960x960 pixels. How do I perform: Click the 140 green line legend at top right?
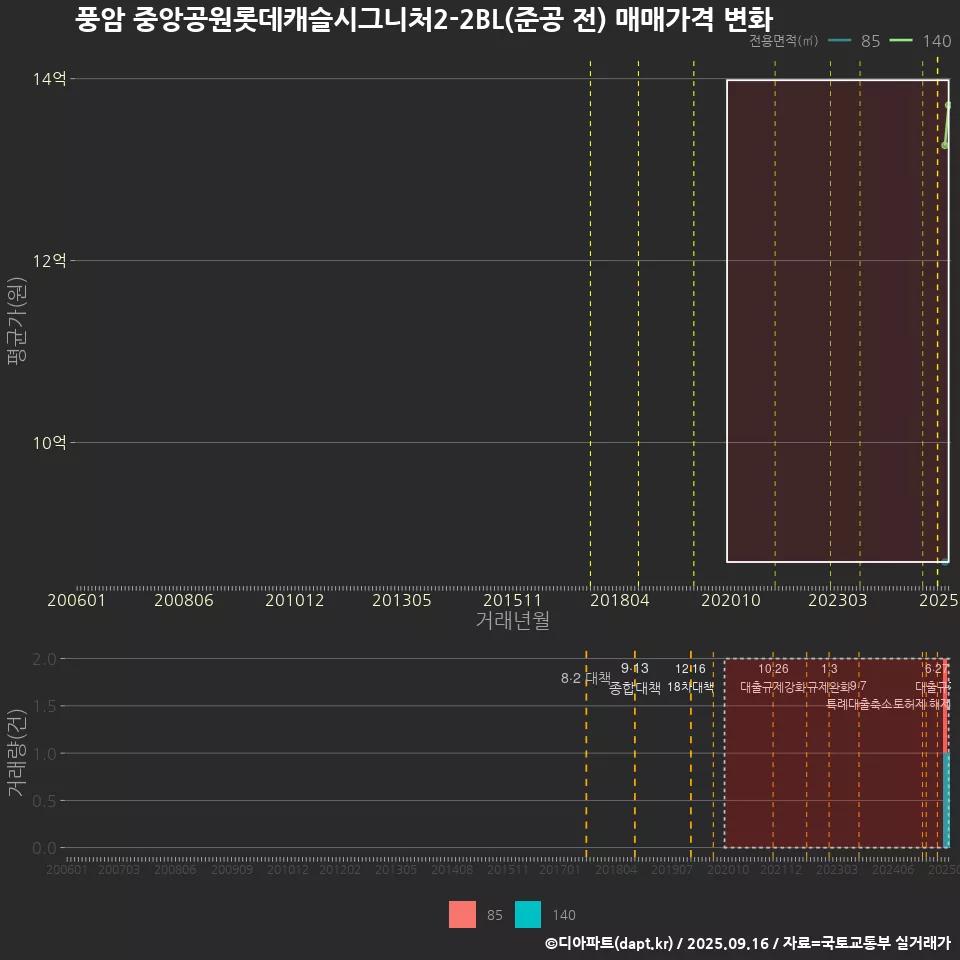tap(920, 41)
